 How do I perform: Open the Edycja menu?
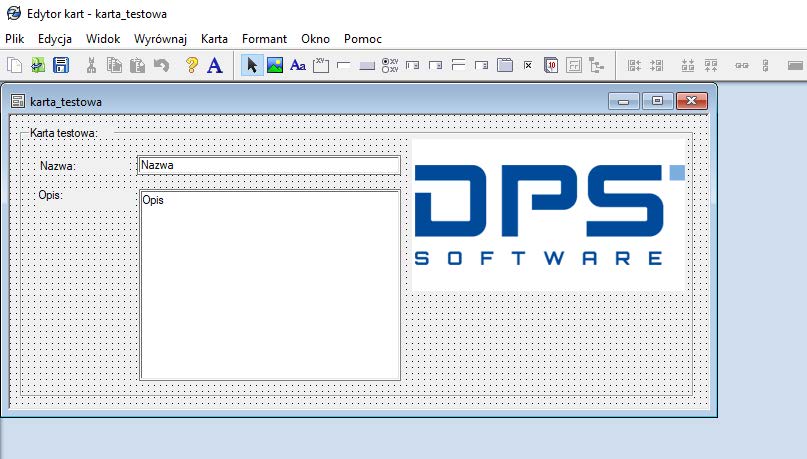[x=55, y=39]
